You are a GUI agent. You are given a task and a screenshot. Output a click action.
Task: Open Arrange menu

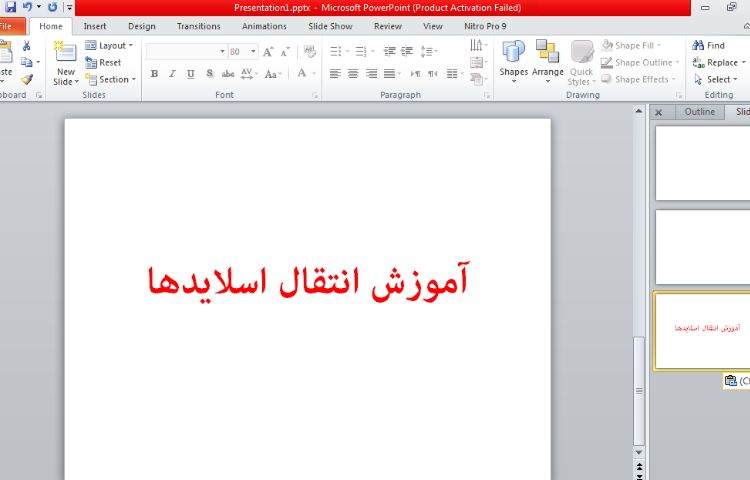coord(548,62)
